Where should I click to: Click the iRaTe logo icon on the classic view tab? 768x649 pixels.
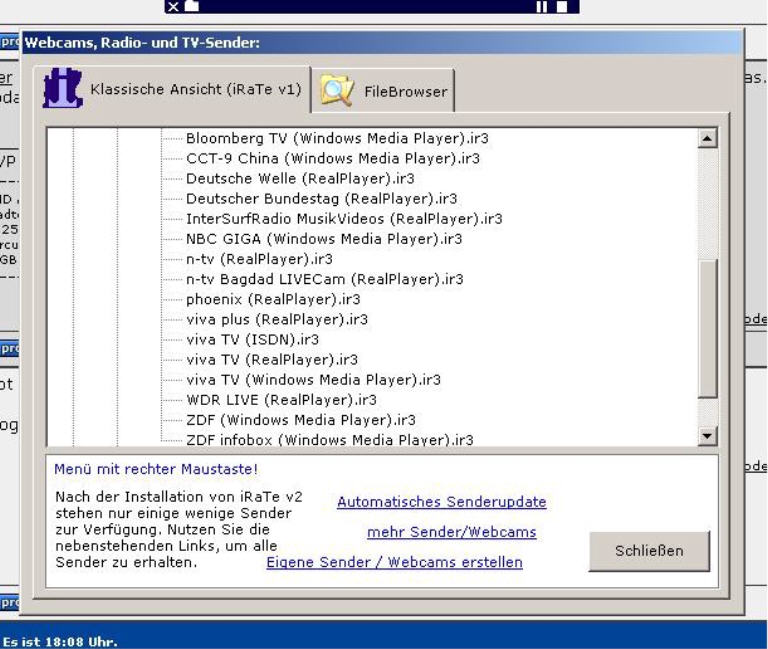point(62,88)
